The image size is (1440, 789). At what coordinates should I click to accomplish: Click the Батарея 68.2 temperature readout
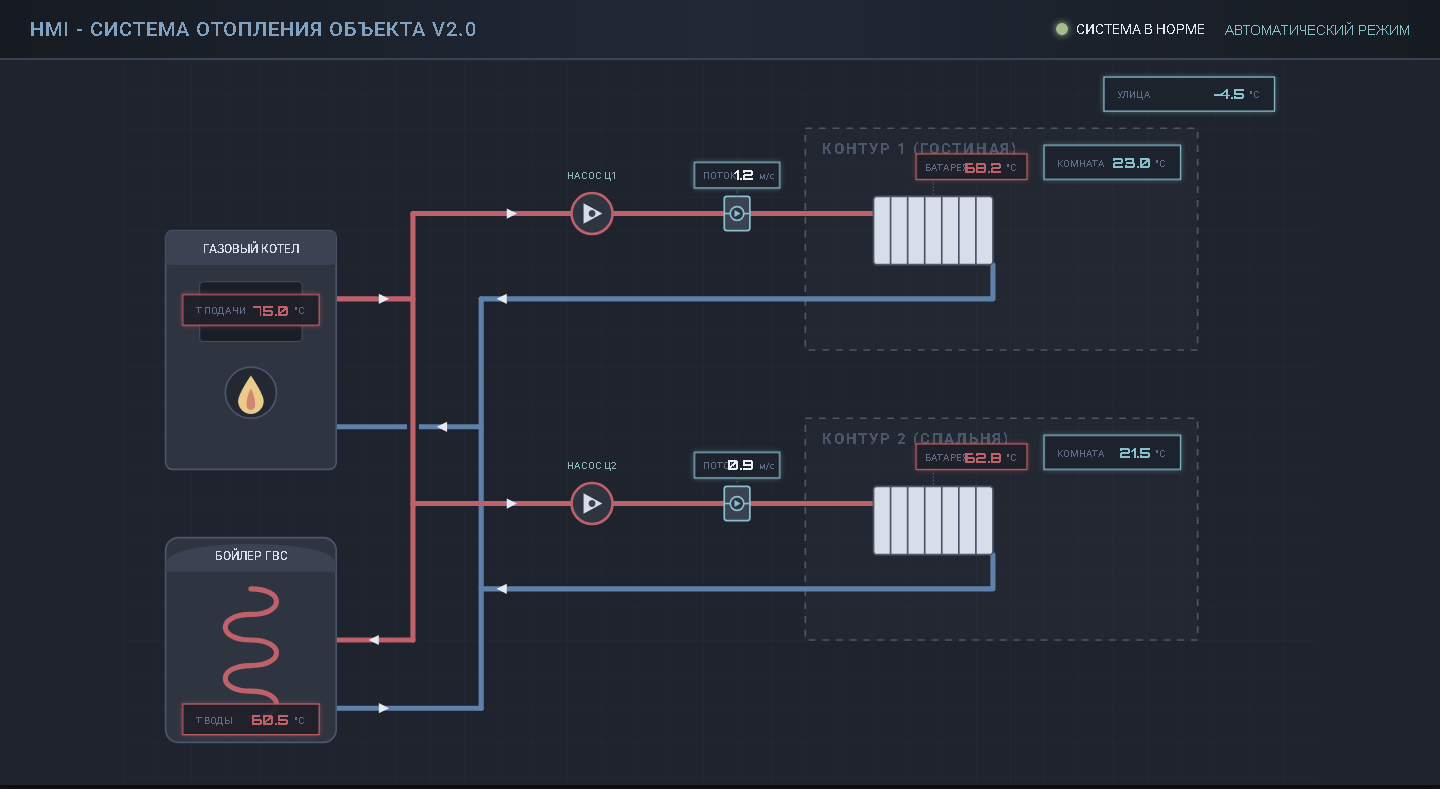click(x=970, y=167)
